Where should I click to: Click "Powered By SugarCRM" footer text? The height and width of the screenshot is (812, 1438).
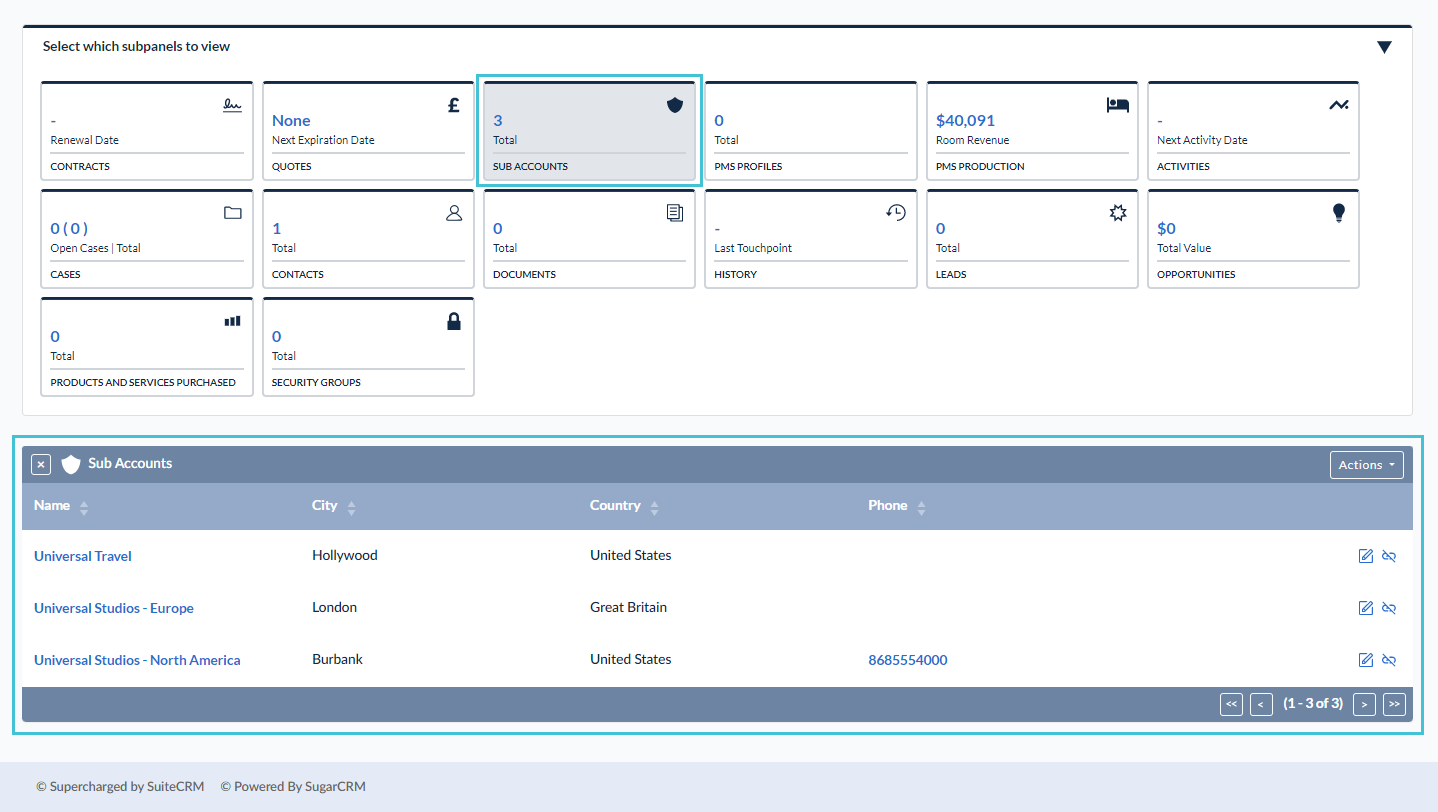[x=293, y=786]
